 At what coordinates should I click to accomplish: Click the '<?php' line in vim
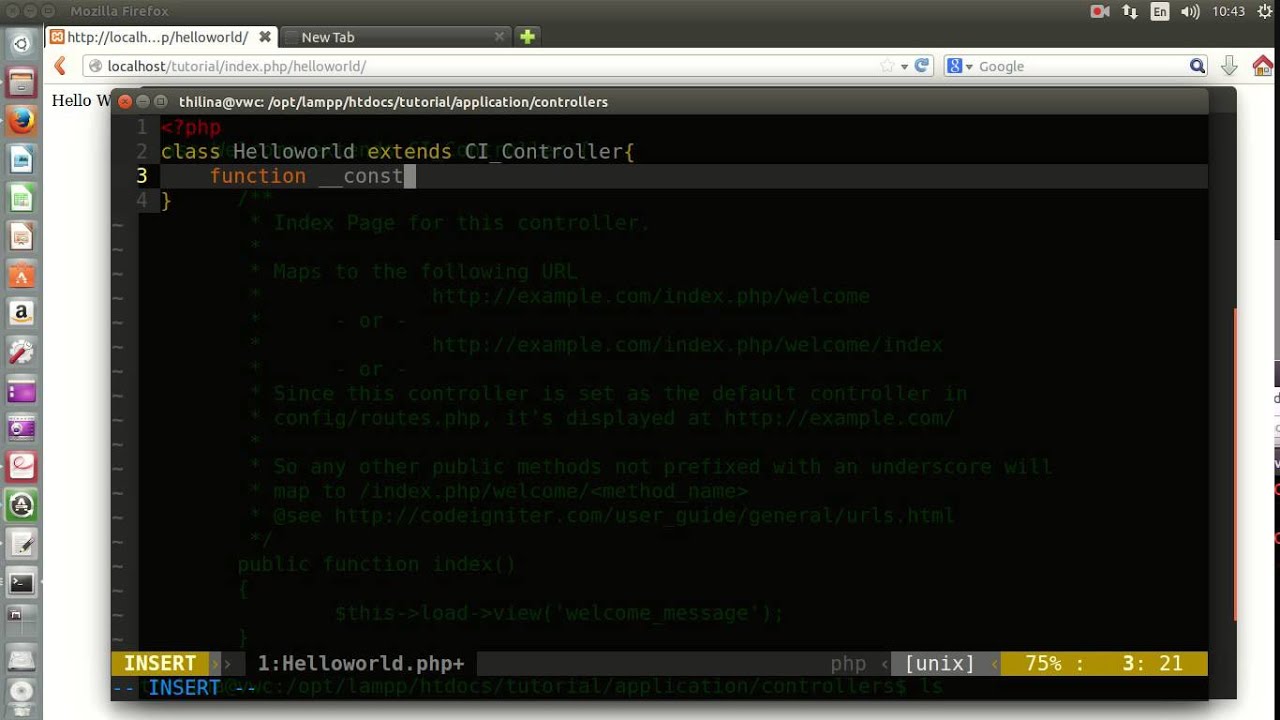point(190,127)
